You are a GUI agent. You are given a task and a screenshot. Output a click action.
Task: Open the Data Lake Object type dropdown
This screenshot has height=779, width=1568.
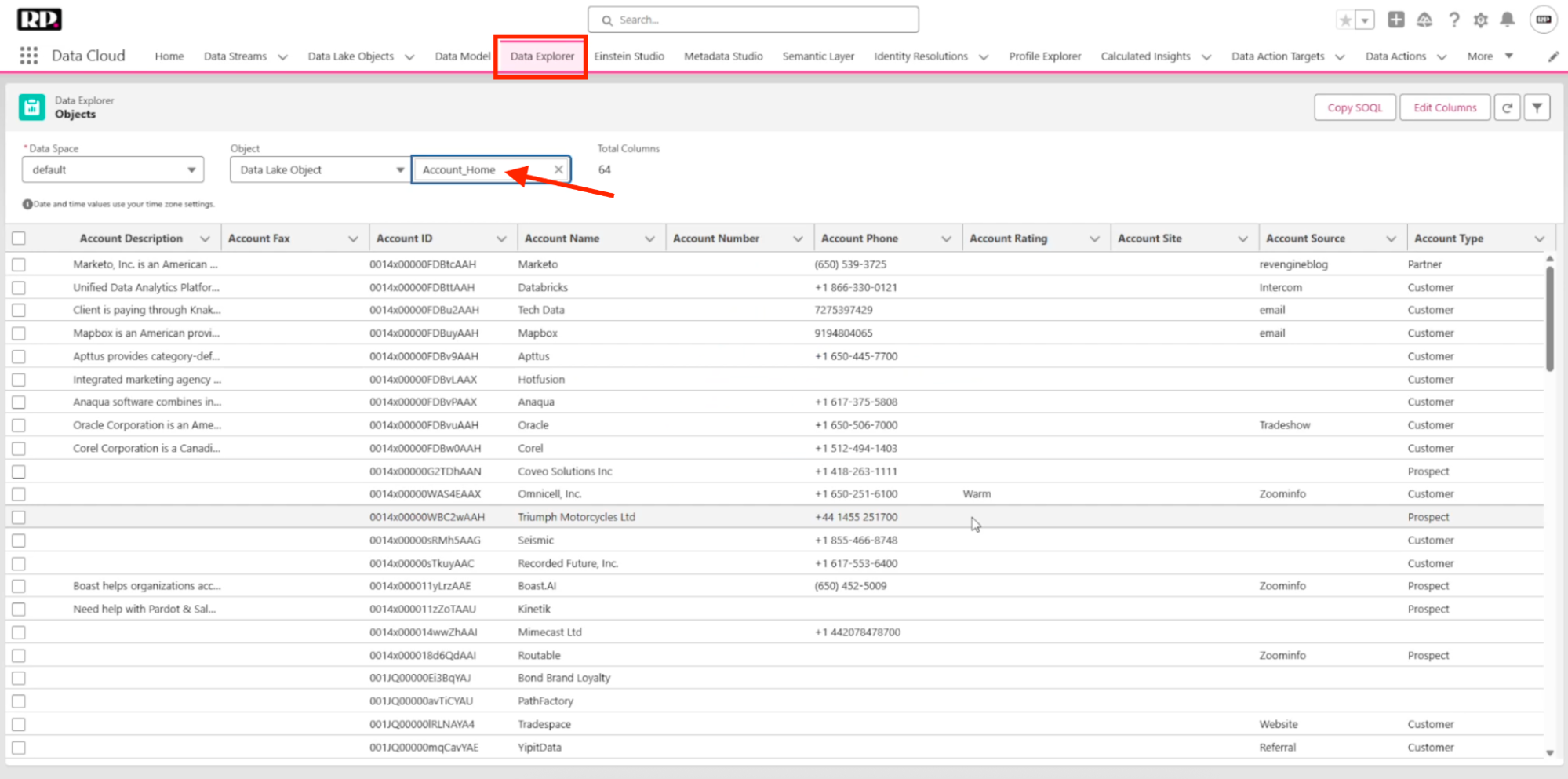[318, 169]
